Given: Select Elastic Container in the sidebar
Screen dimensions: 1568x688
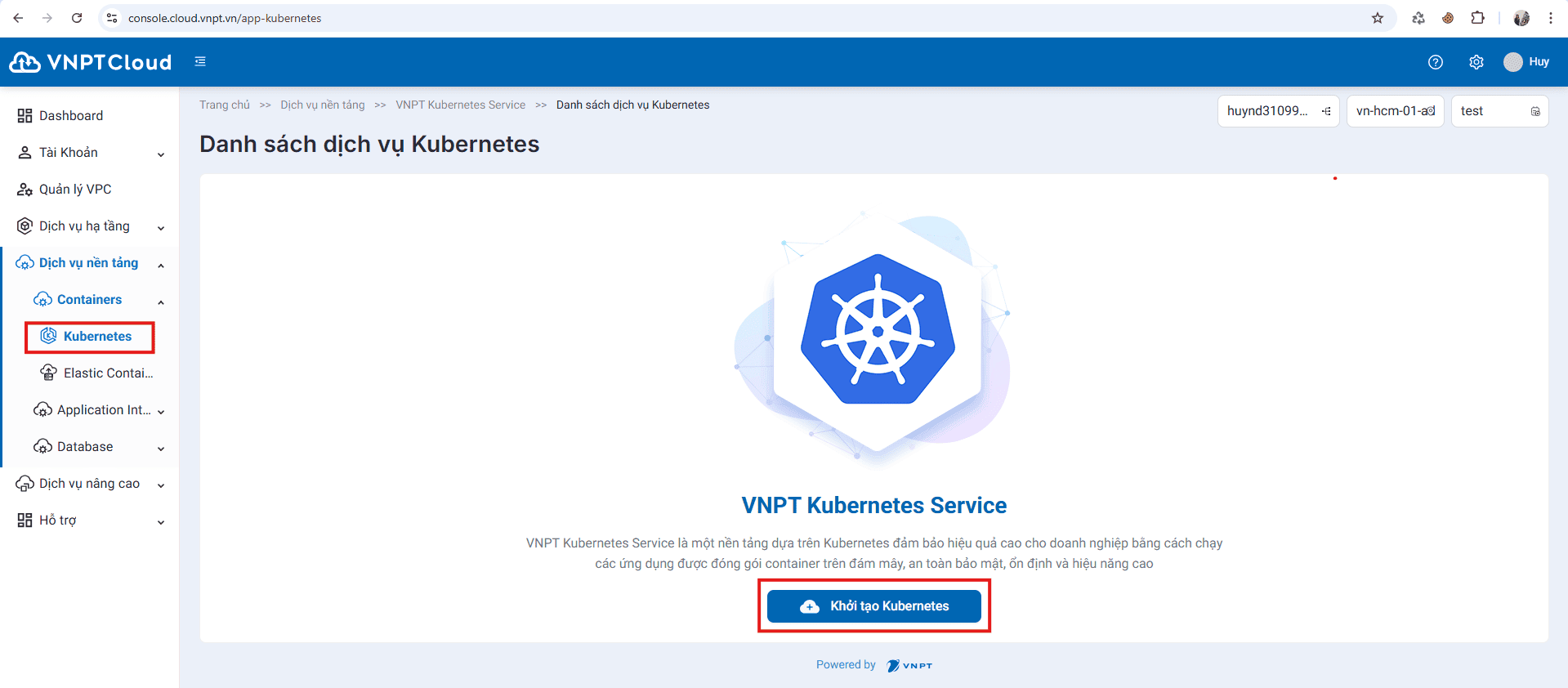Looking at the screenshot, I should [108, 373].
